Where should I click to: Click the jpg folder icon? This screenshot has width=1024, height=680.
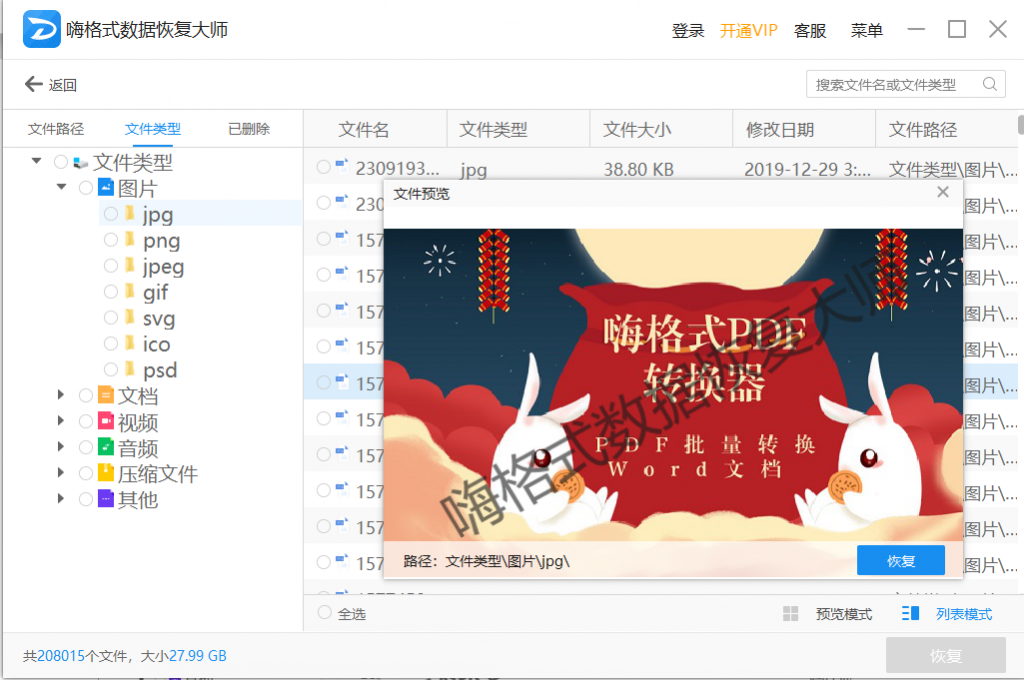pyautogui.click(x=130, y=213)
